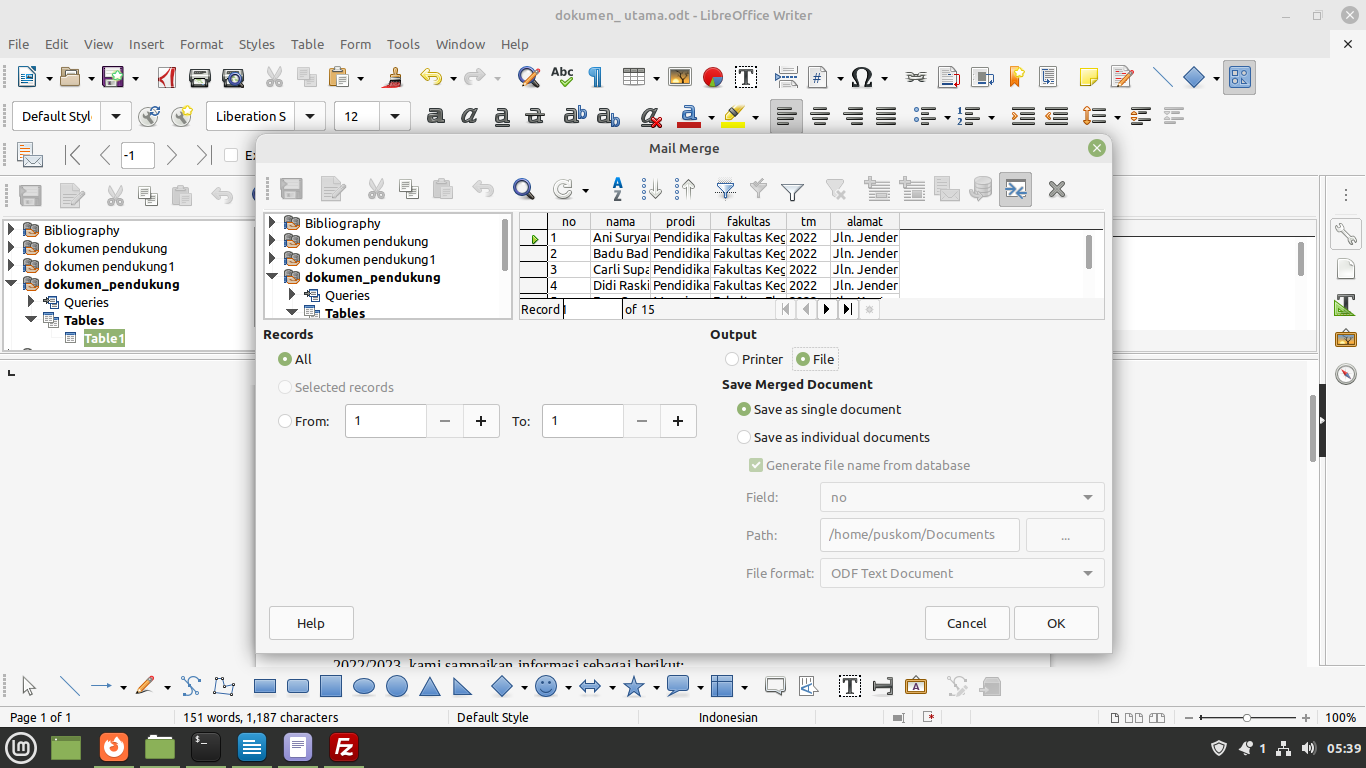This screenshot has width=1366, height=768.
Task: Click Insert Image icon in Writer toolbar
Action: [680, 77]
